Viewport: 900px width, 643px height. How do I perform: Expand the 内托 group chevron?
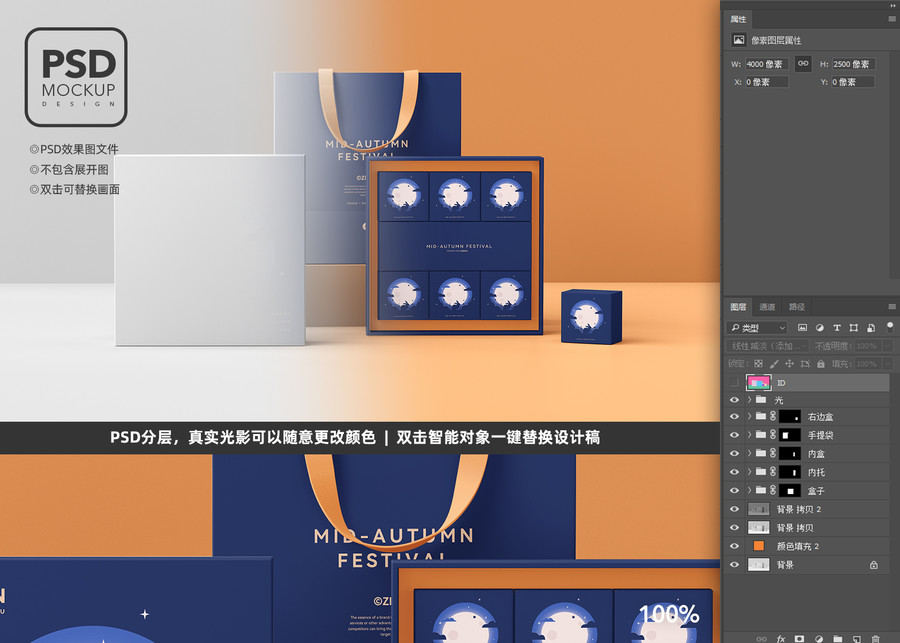pos(749,472)
